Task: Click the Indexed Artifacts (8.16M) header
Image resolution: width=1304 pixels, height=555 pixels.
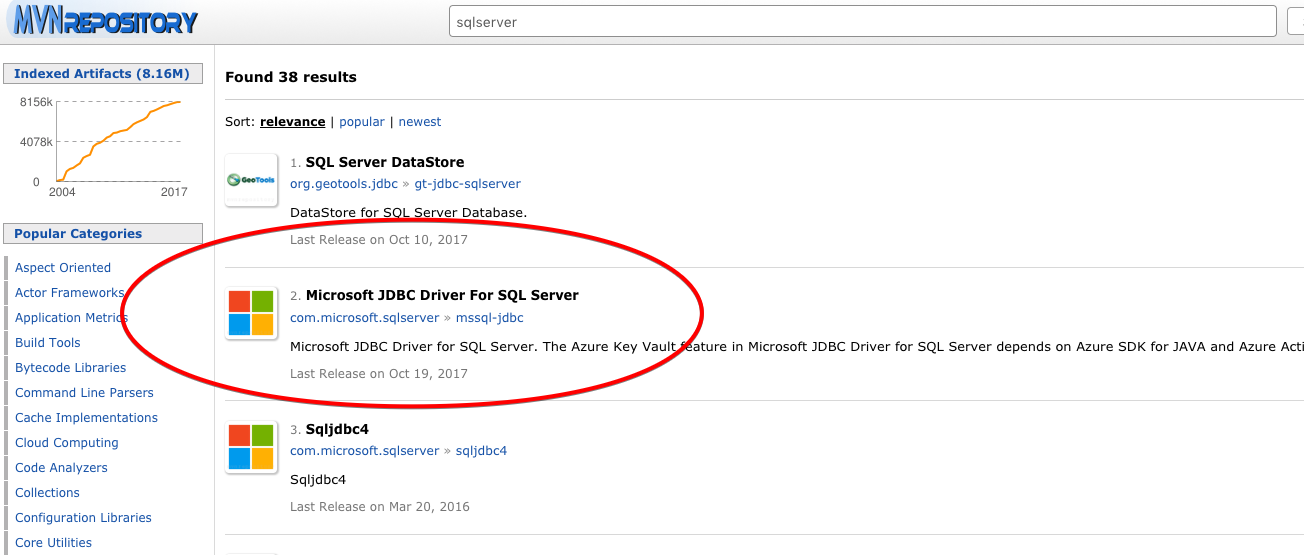Action: pos(103,74)
